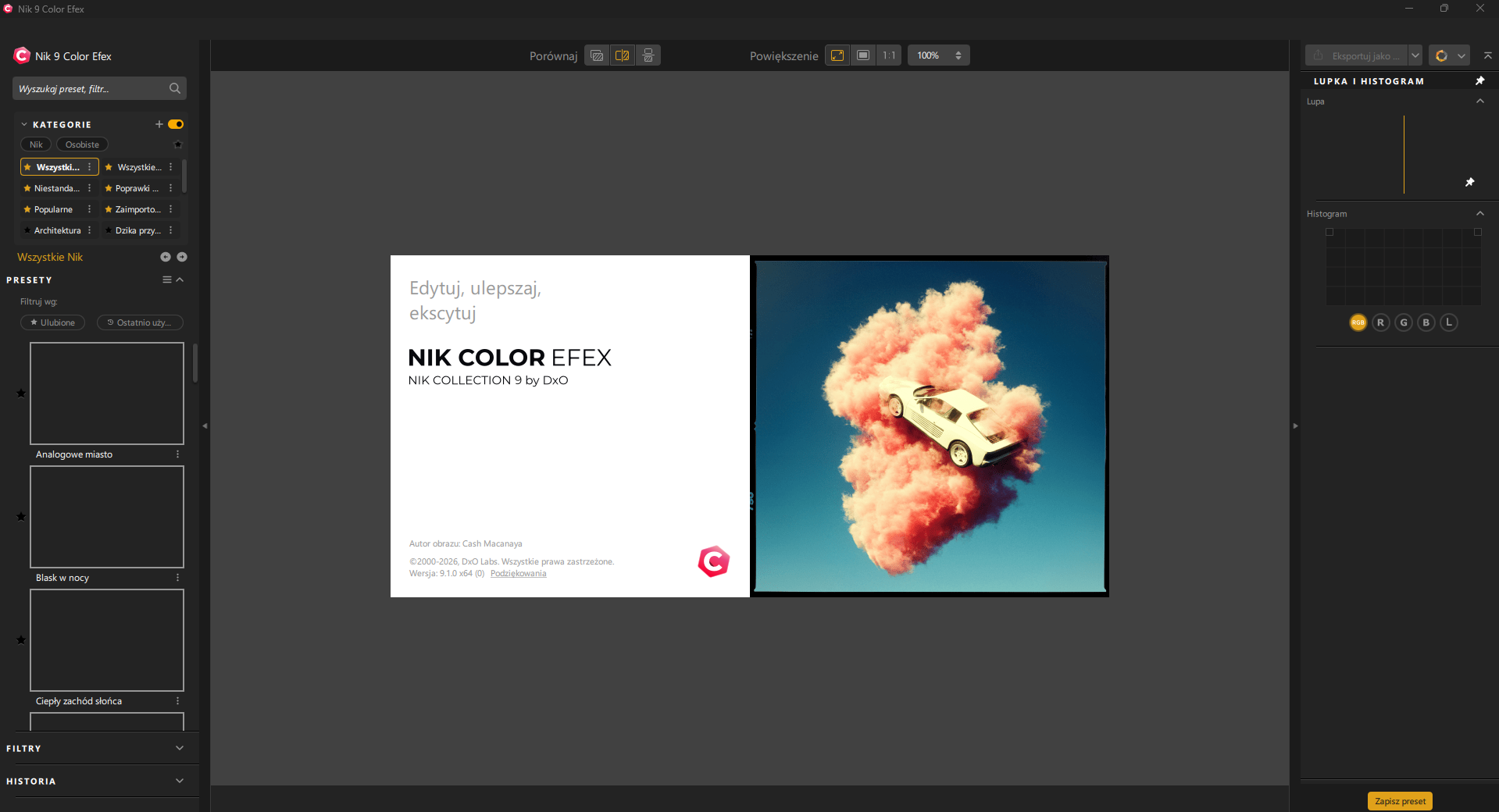Show the B histogram channel
Screen dimensions: 1499x812
[1426, 322]
